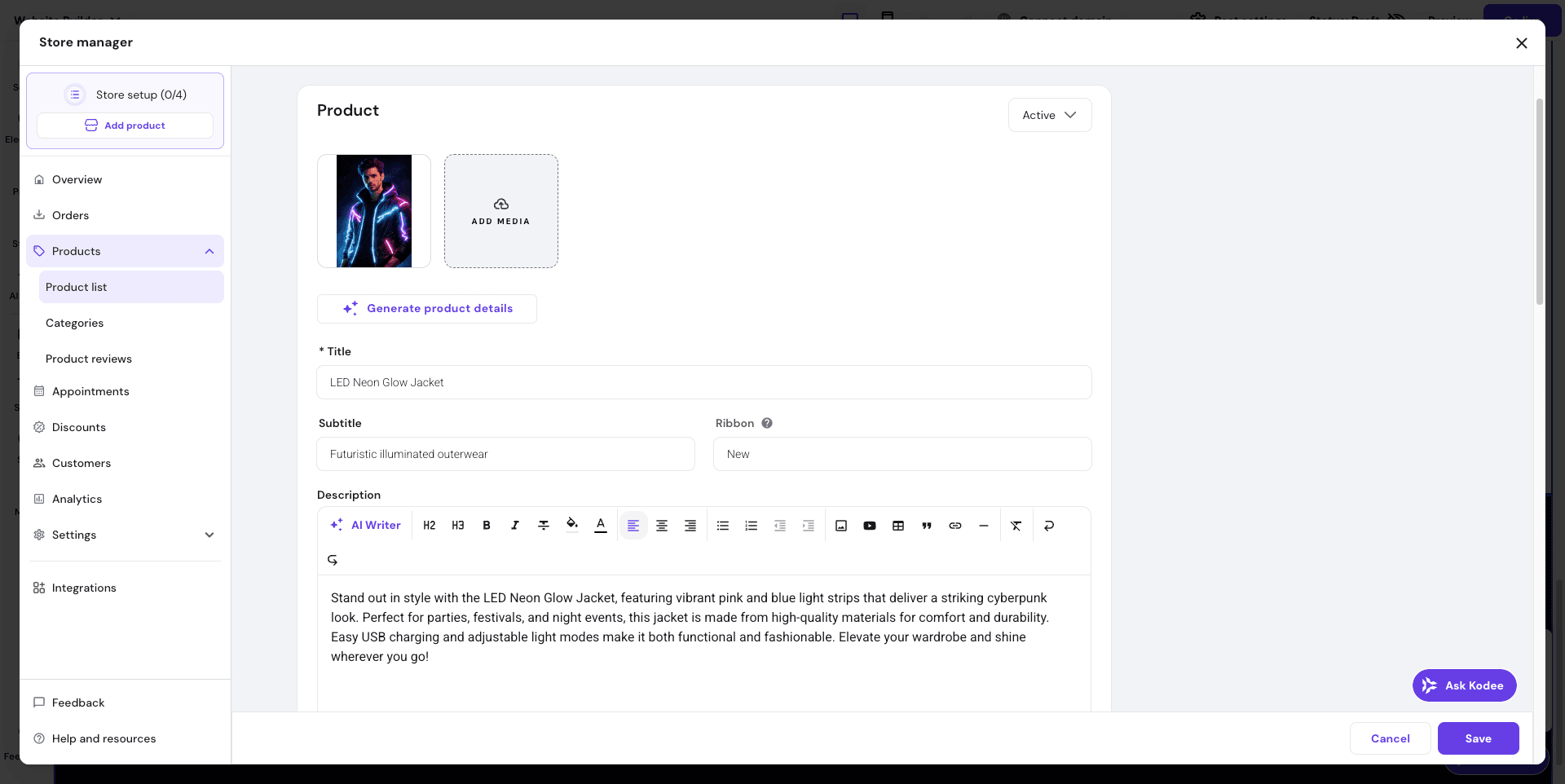Collapse the Products sidebar section
Viewport: 1565px width, 784px height.
point(209,251)
